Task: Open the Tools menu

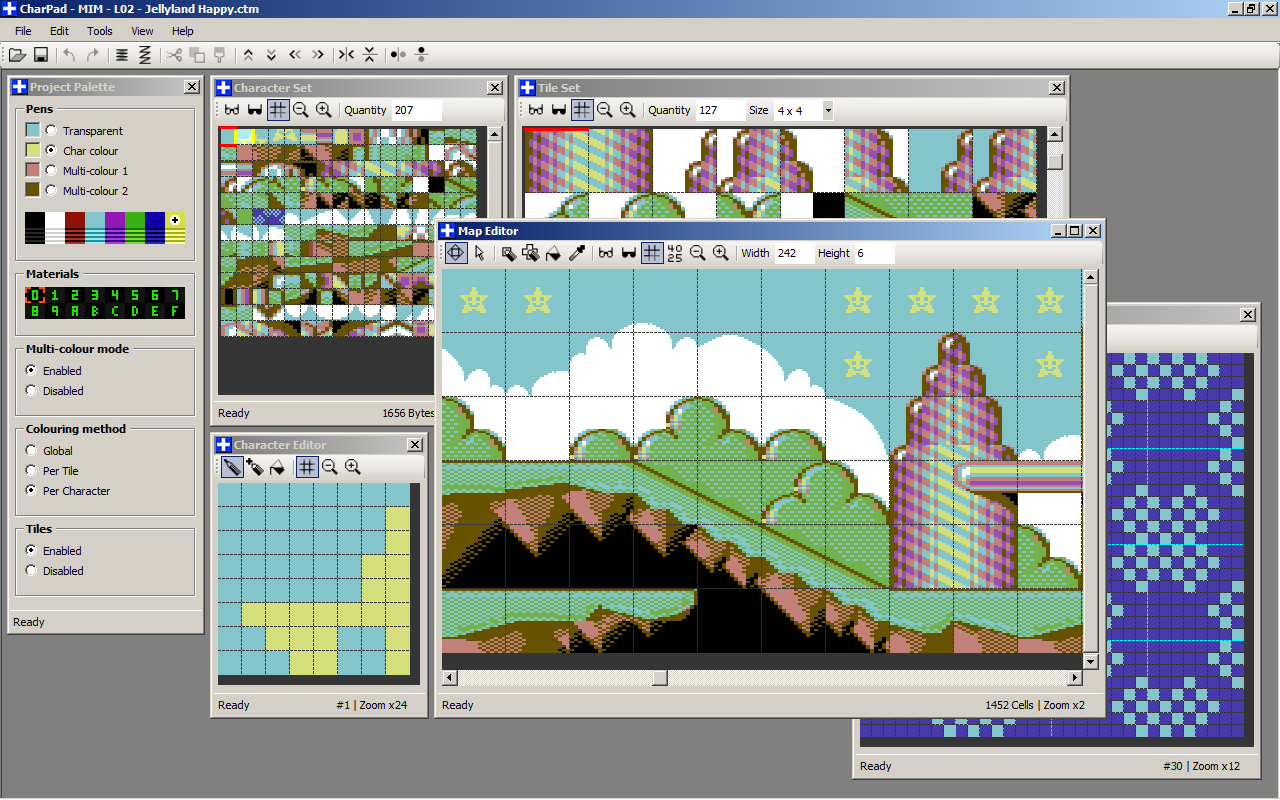Action: click(x=100, y=31)
